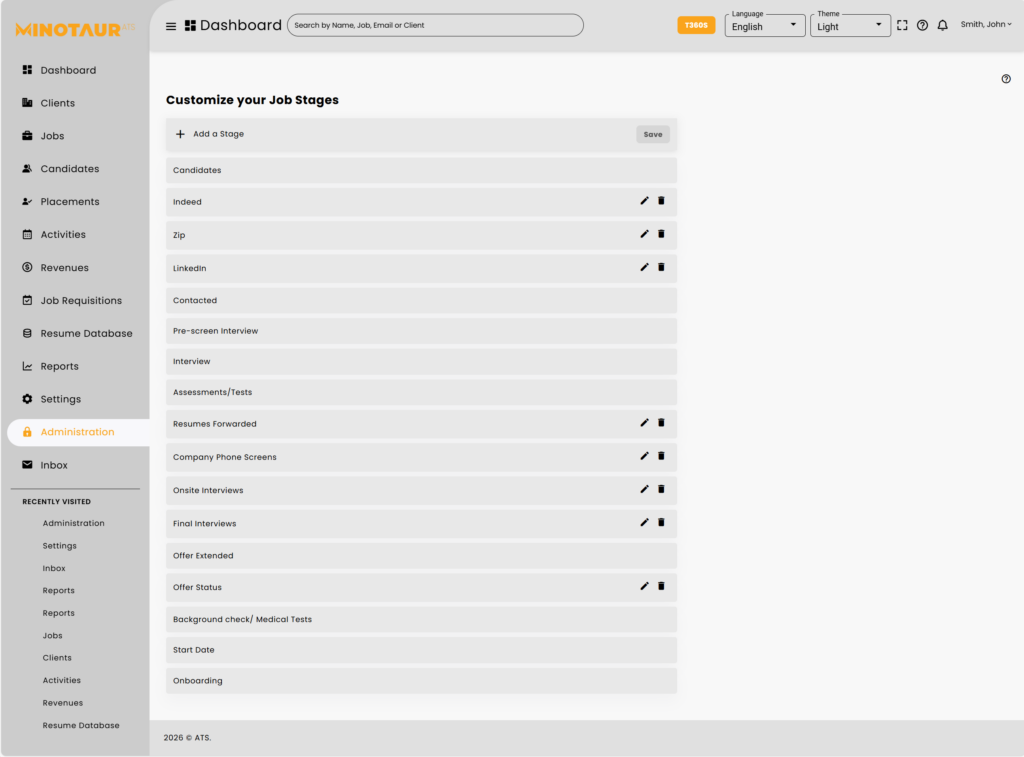Open the Language dropdown

click(764, 26)
